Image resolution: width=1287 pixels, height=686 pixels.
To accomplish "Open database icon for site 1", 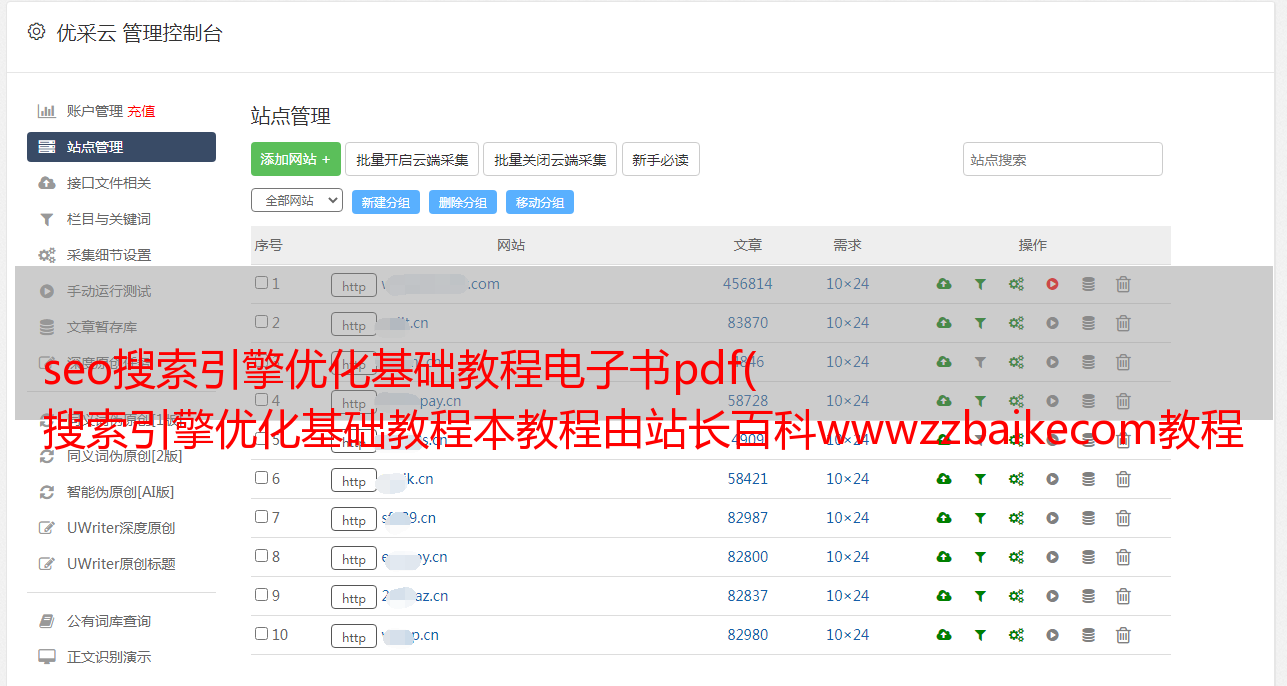I will pyautogui.click(x=1088, y=284).
